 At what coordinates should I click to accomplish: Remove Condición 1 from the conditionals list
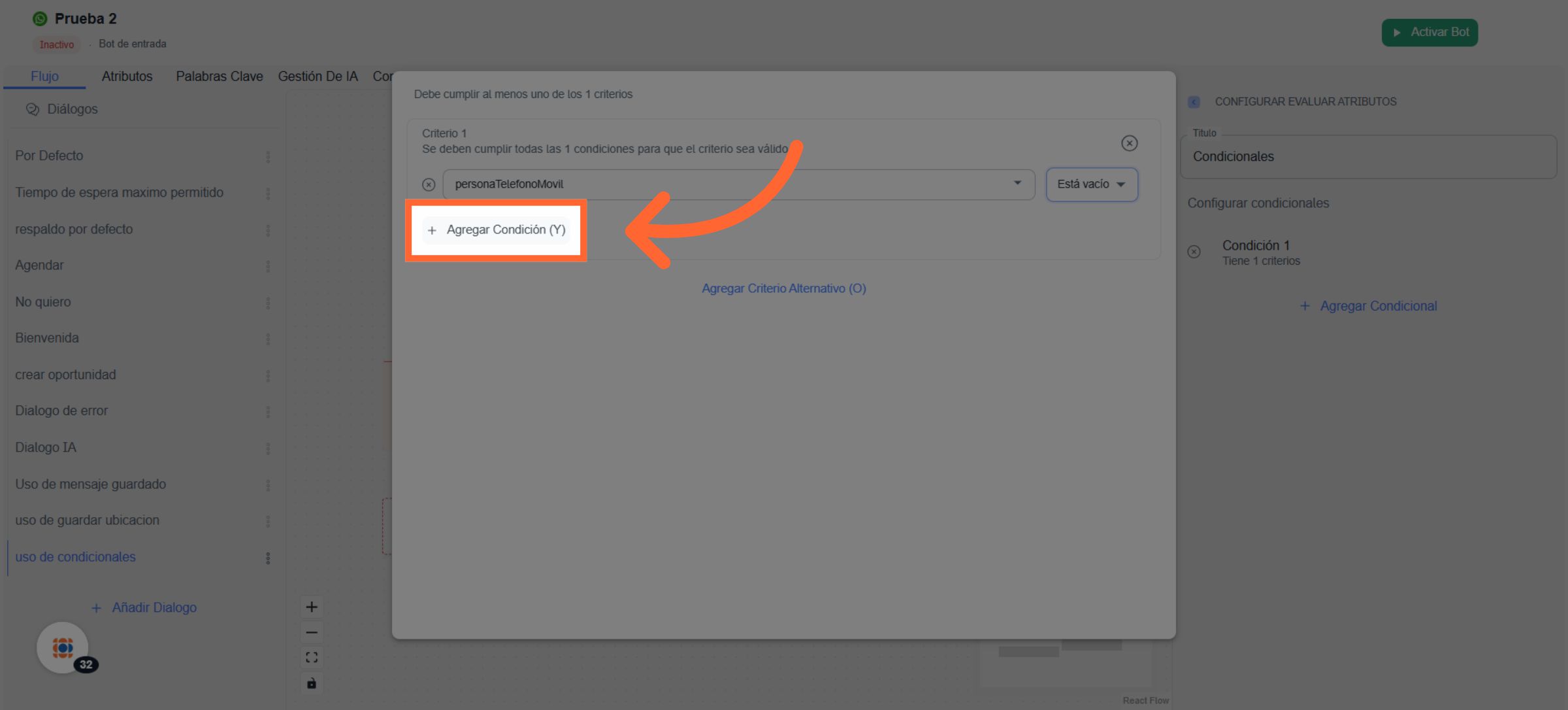click(x=1194, y=252)
